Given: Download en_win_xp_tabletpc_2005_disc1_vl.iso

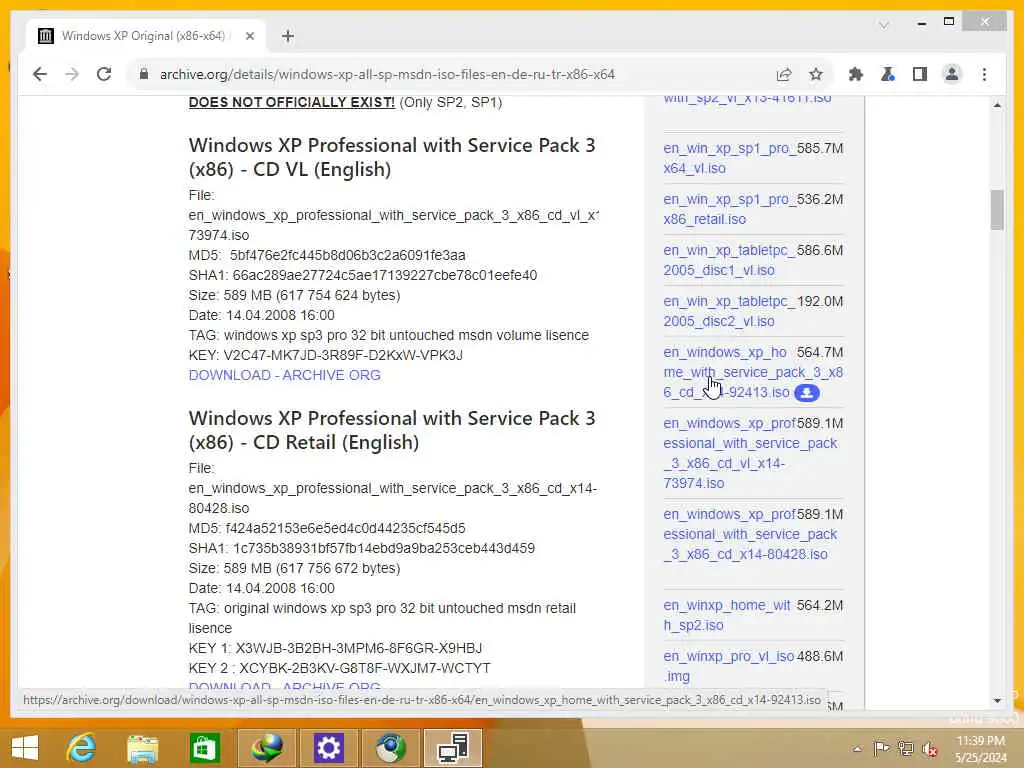Looking at the screenshot, I should [728, 260].
